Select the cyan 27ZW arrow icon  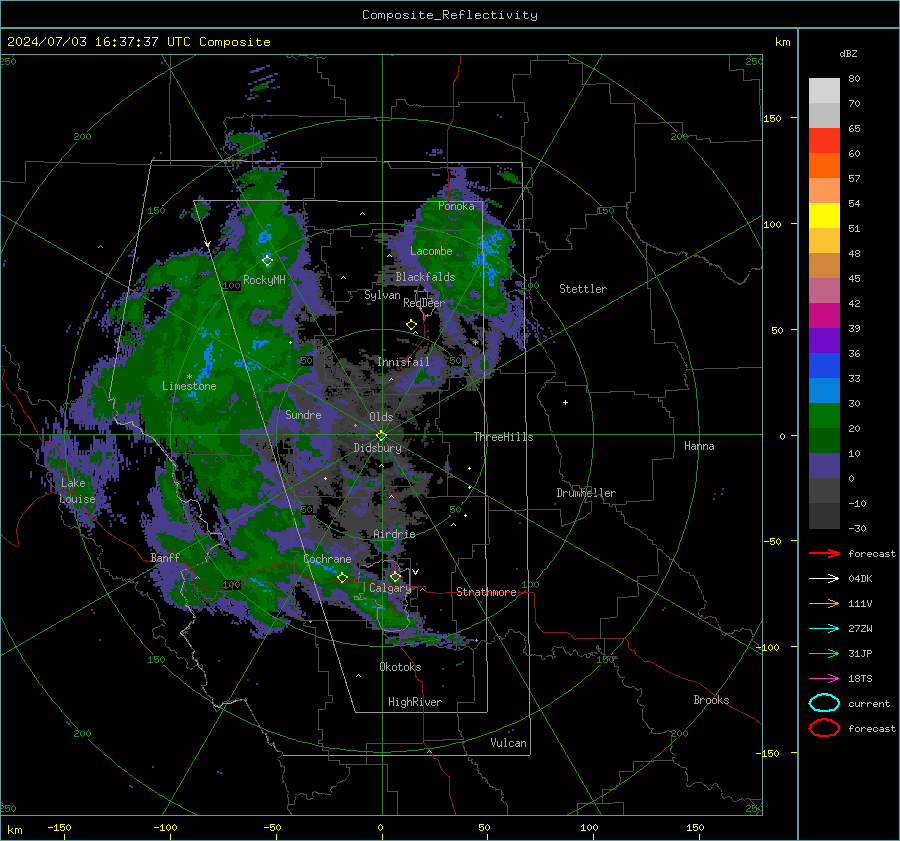824,629
